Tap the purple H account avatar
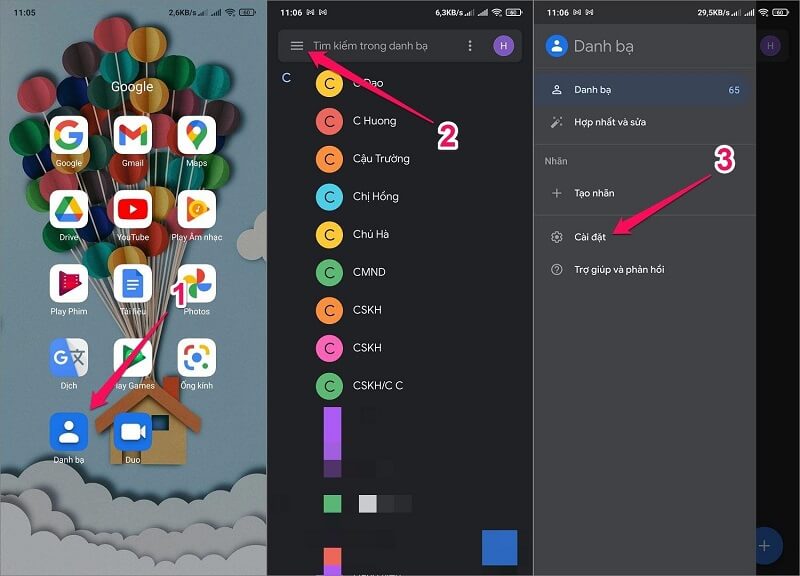 [504, 46]
